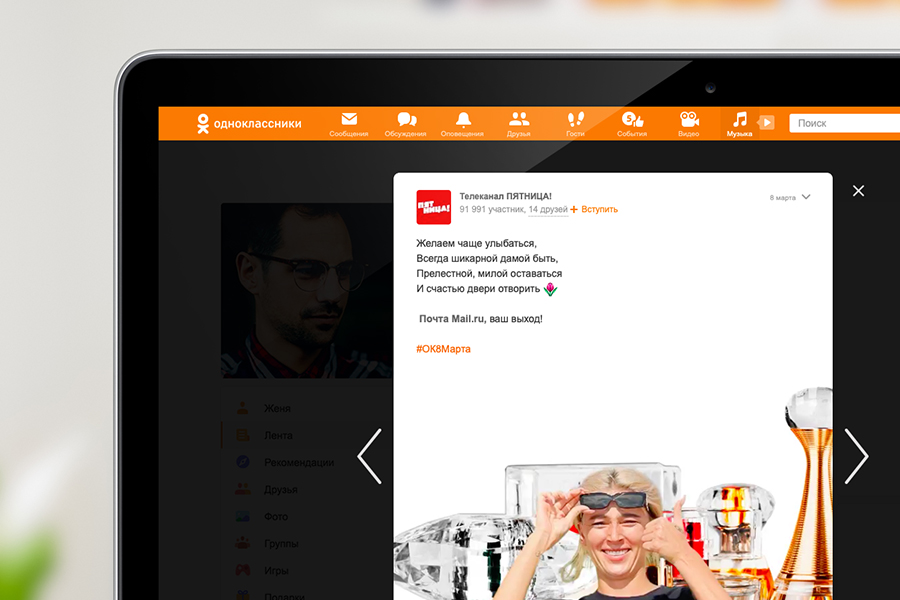The image size is (900, 600).
Task: Close the post popup with the X
Action: (858, 191)
